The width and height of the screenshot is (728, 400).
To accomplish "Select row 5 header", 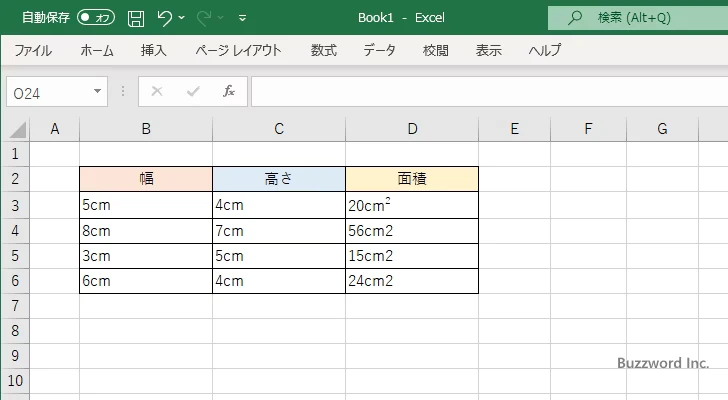I will (15, 256).
